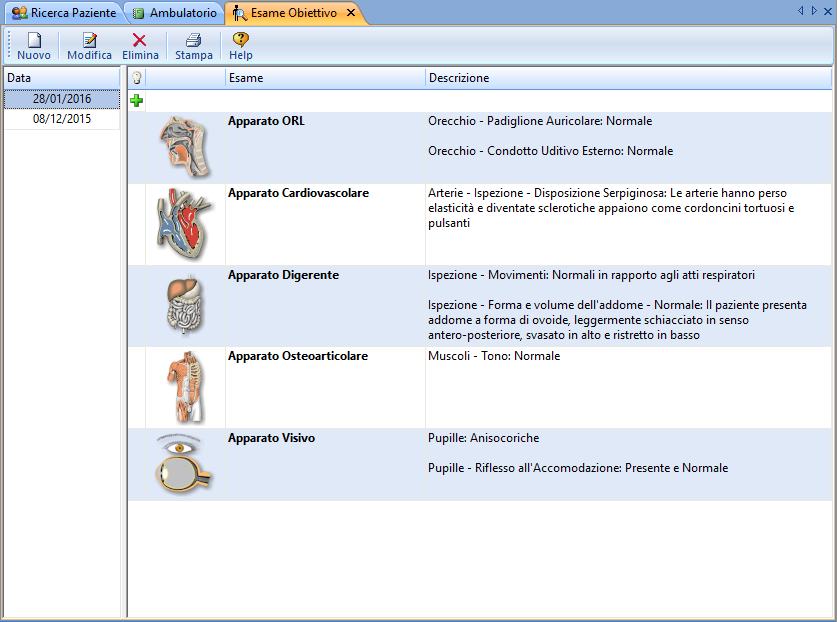This screenshot has width=837, height=622.
Task: Select the Apparato Digerente intestines image
Action: [185, 305]
